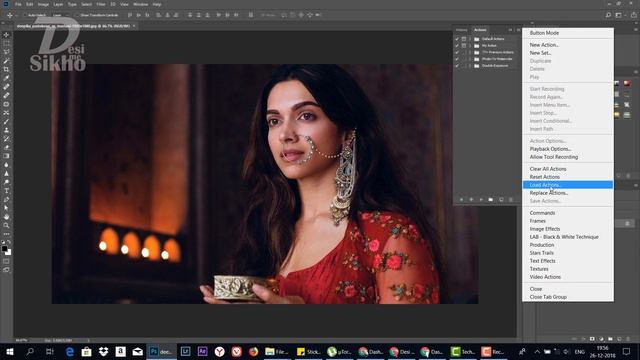Expand the Double Exposure set
The height and width of the screenshot is (360, 640).
pos(470,65)
